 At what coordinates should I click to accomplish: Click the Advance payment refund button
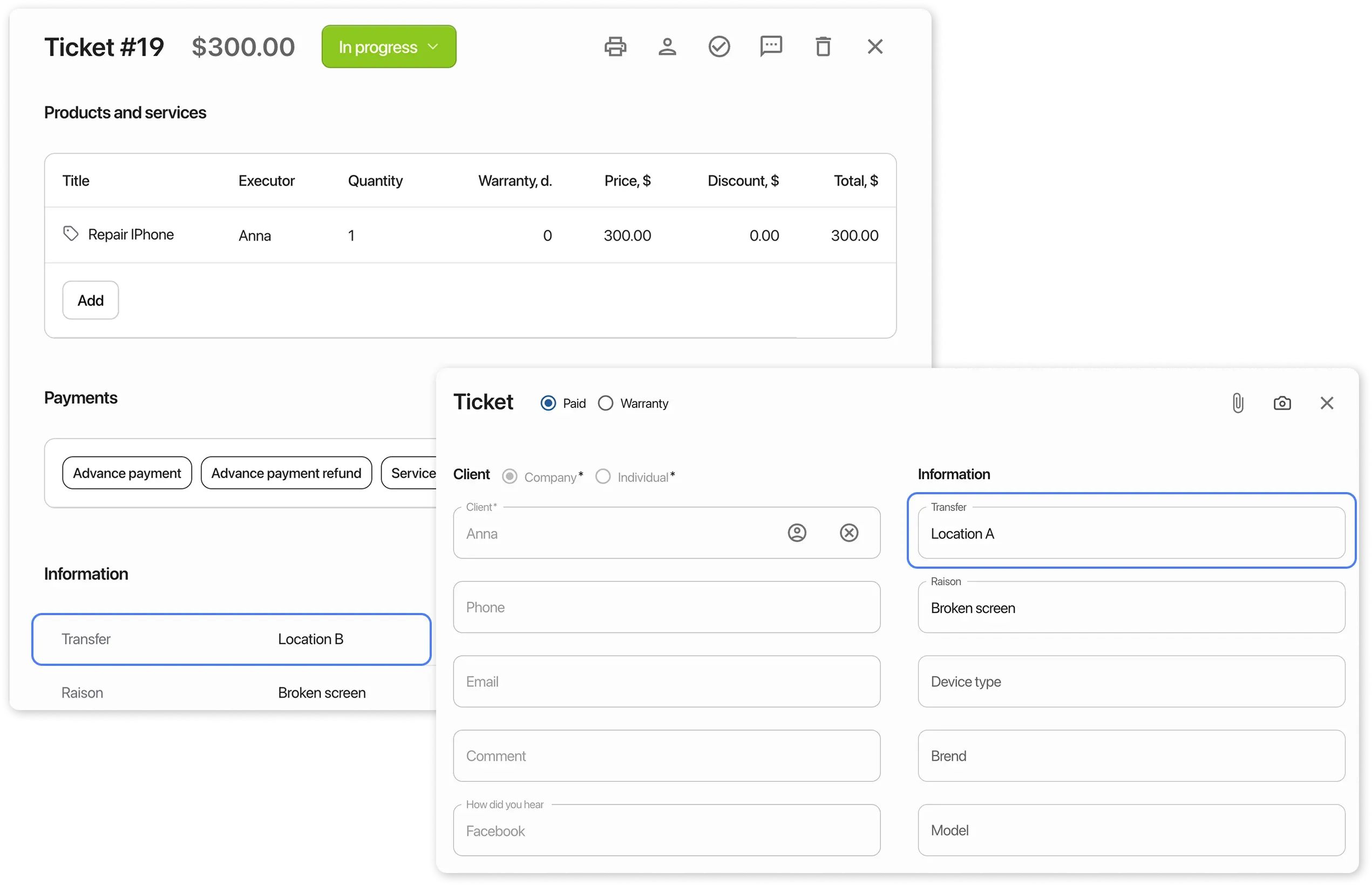[x=286, y=473]
